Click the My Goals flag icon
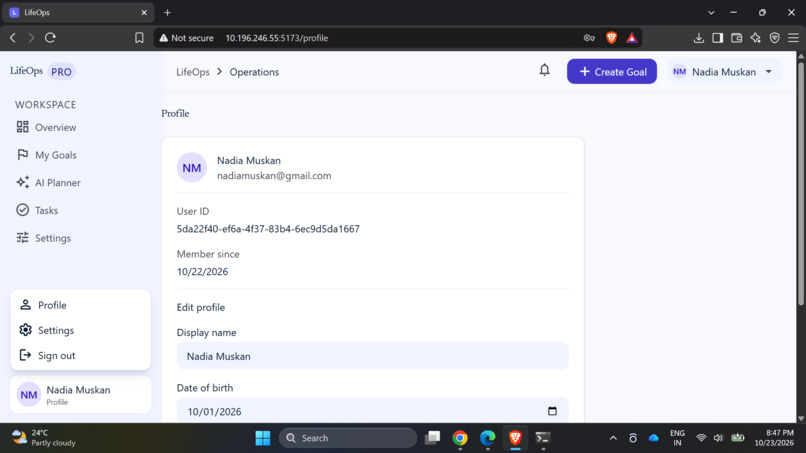Image resolution: width=806 pixels, height=453 pixels. [22, 155]
